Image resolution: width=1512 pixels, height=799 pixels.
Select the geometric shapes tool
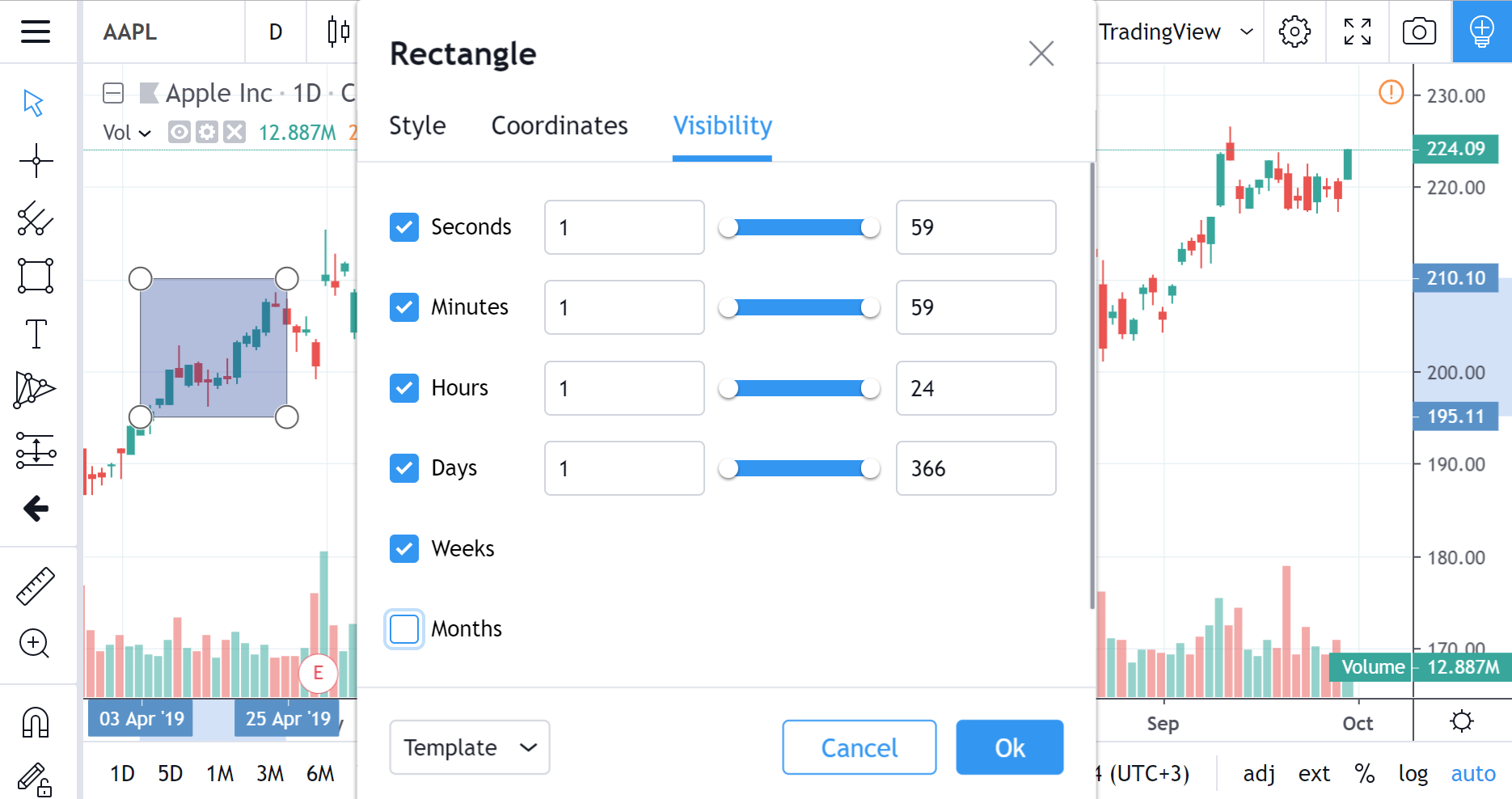36,276
